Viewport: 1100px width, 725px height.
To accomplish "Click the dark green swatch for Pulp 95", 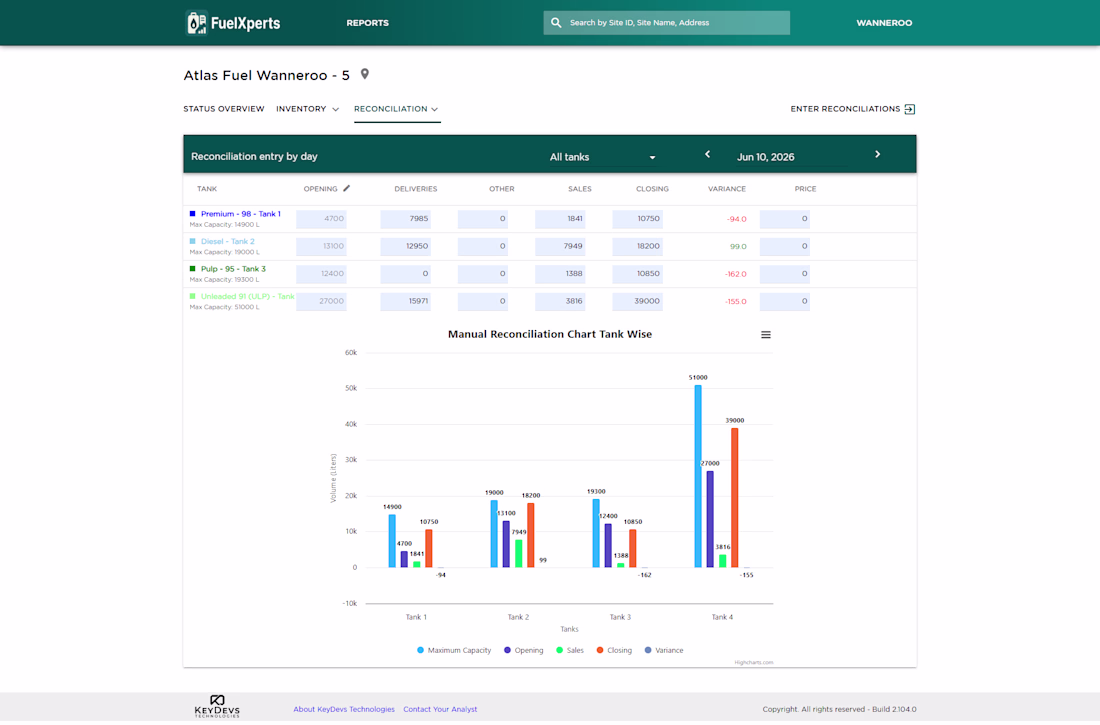I will pyautogui.click(x=193, y=268).
